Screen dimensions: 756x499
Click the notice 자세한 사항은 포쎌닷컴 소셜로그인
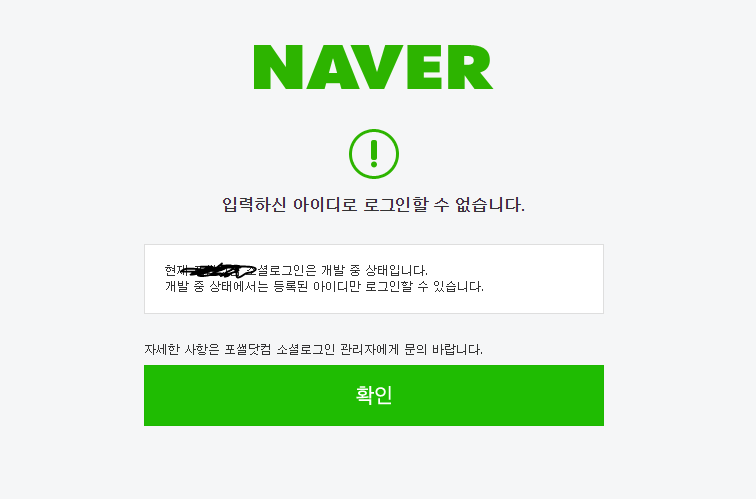click(x=313, y=350)
